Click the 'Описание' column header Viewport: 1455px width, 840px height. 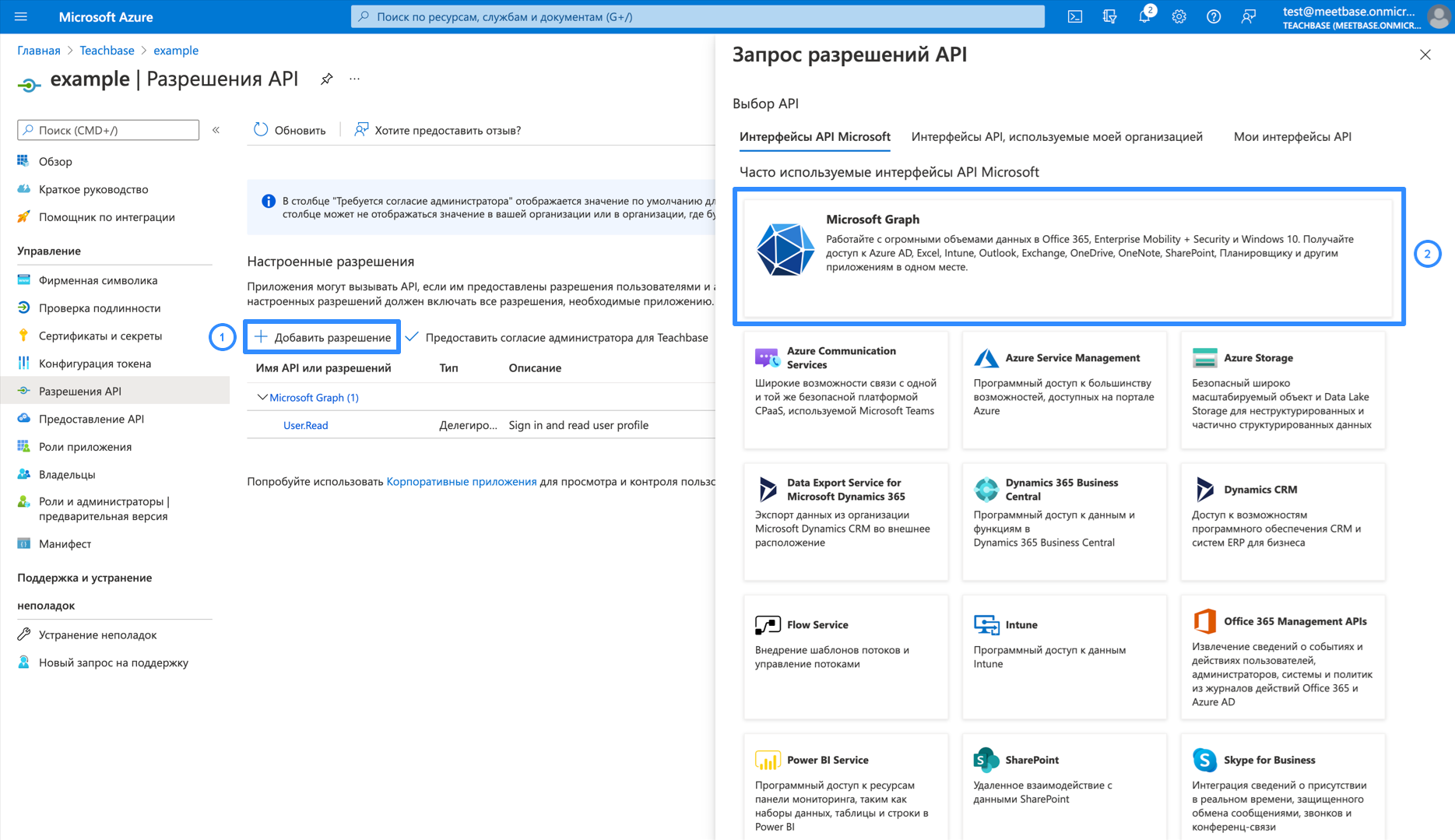535,367
